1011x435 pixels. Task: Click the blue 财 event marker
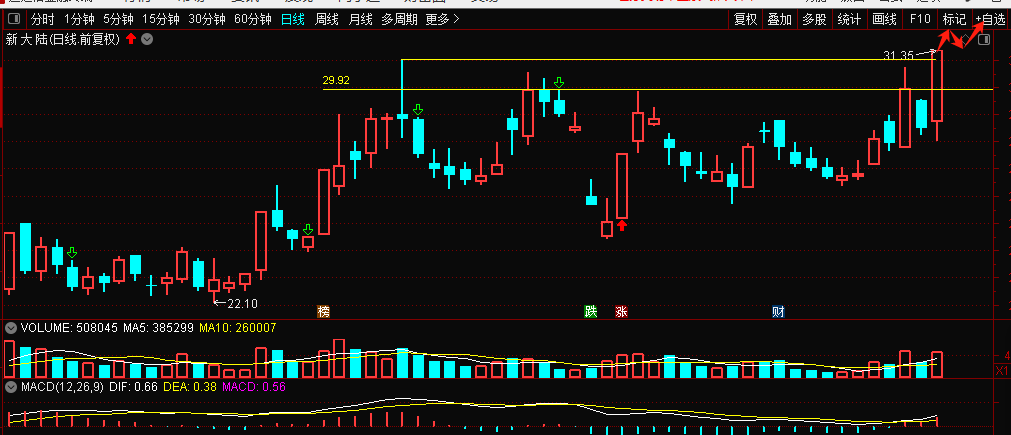click(778, 312)
